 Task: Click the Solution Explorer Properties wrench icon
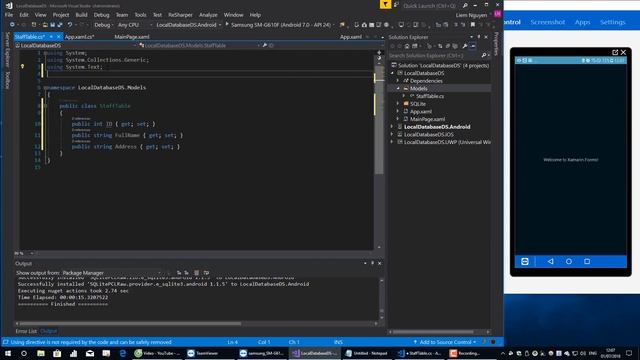click(x=464, y=46)
